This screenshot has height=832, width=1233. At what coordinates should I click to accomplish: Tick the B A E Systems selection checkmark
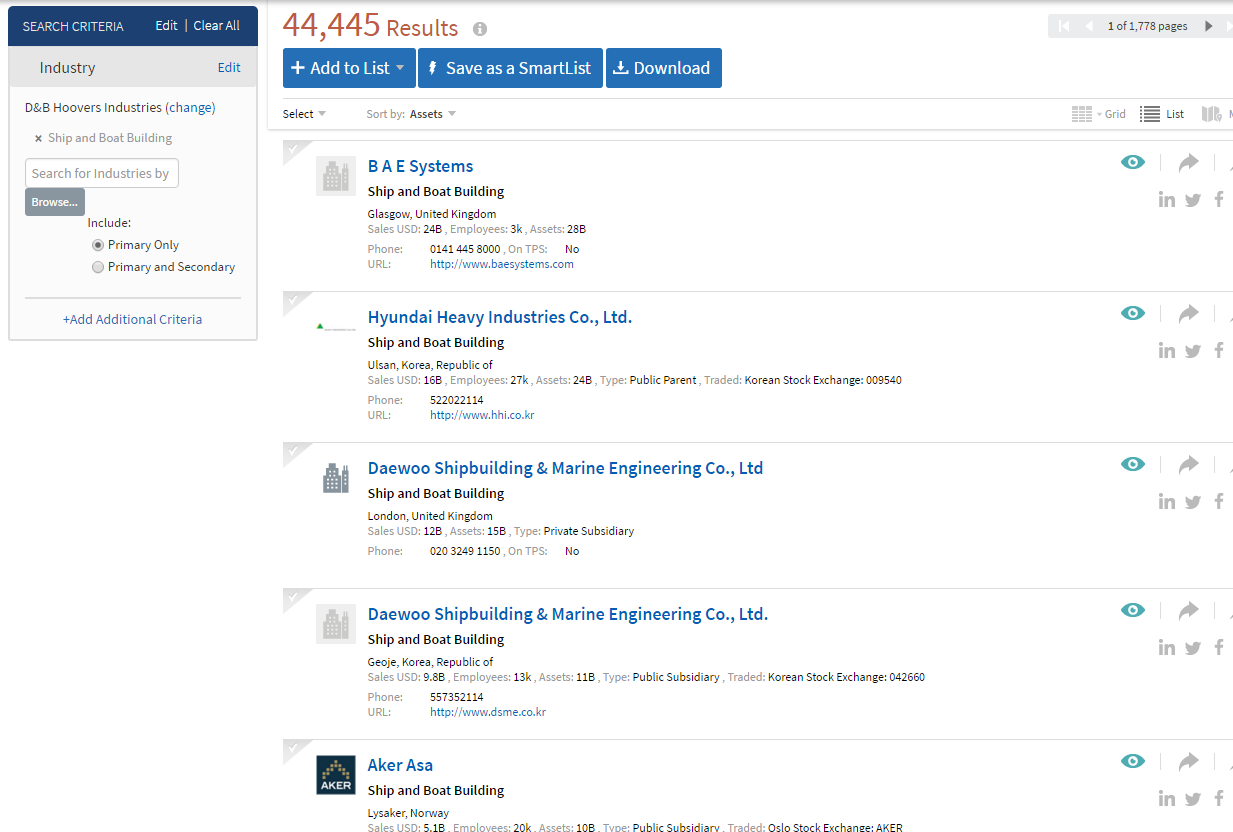[293, 150]
